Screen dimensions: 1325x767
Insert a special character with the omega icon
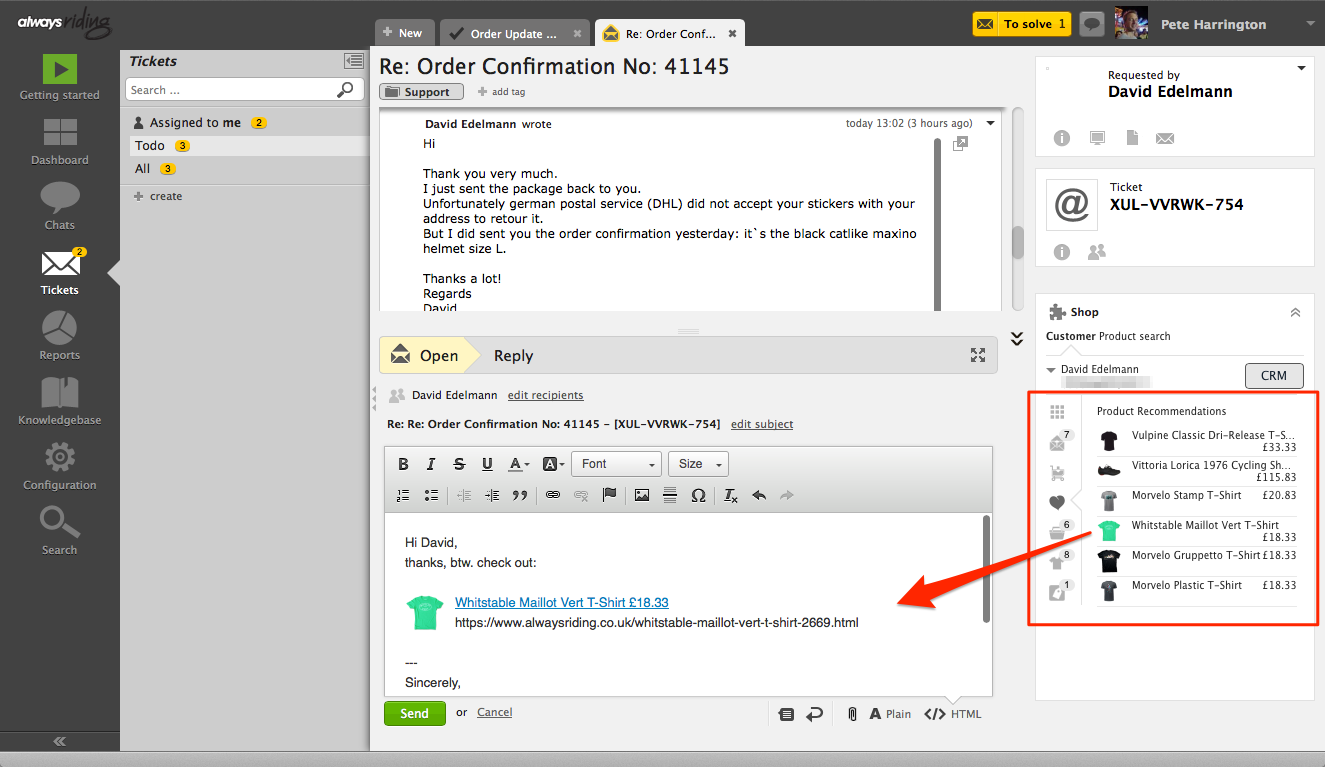[698, 495]
